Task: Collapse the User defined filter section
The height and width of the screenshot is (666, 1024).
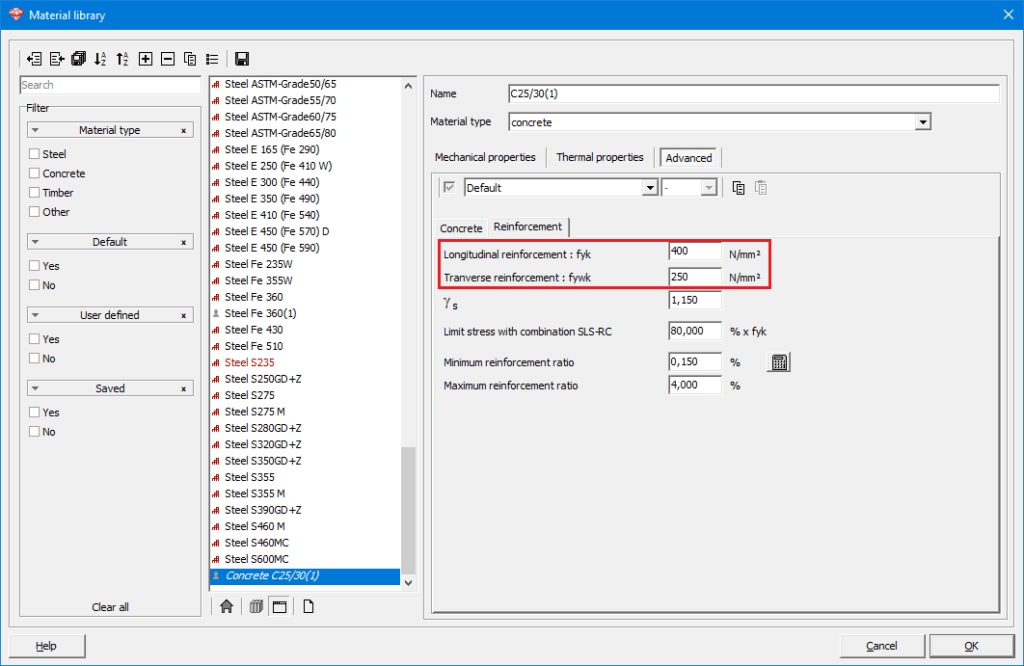Action: coord(35,315)
